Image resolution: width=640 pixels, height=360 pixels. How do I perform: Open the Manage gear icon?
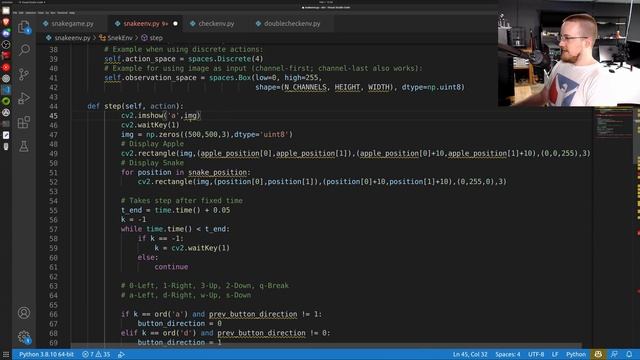[24, 337]
